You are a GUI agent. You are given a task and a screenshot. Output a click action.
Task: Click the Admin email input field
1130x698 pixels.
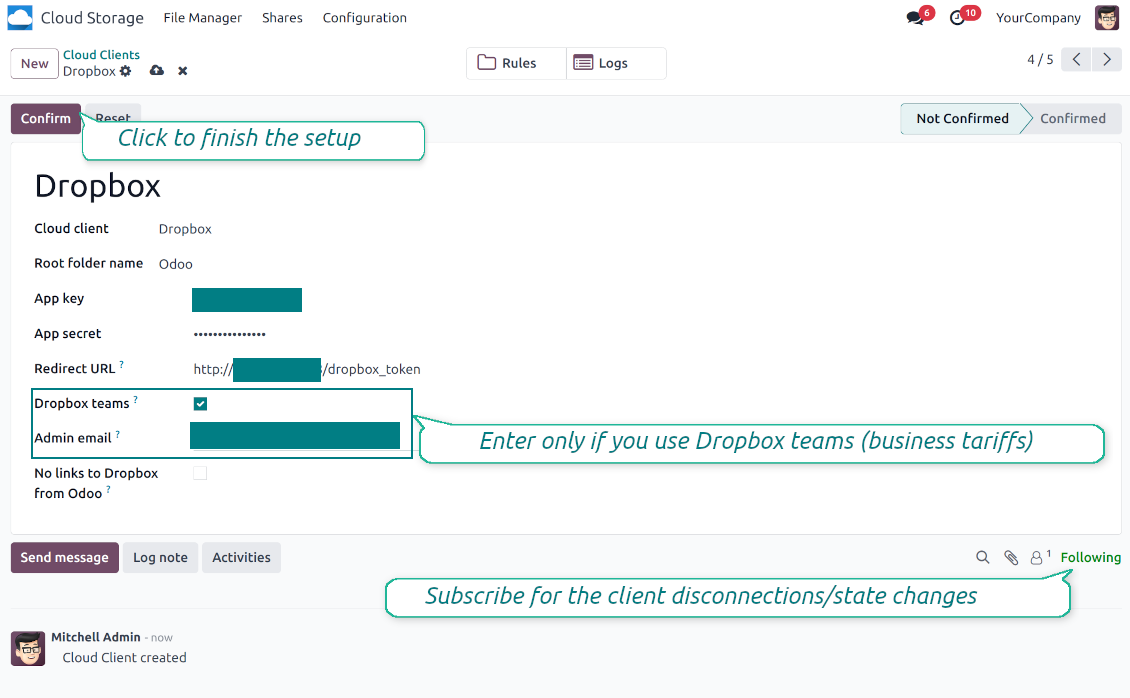click(295, 436)
